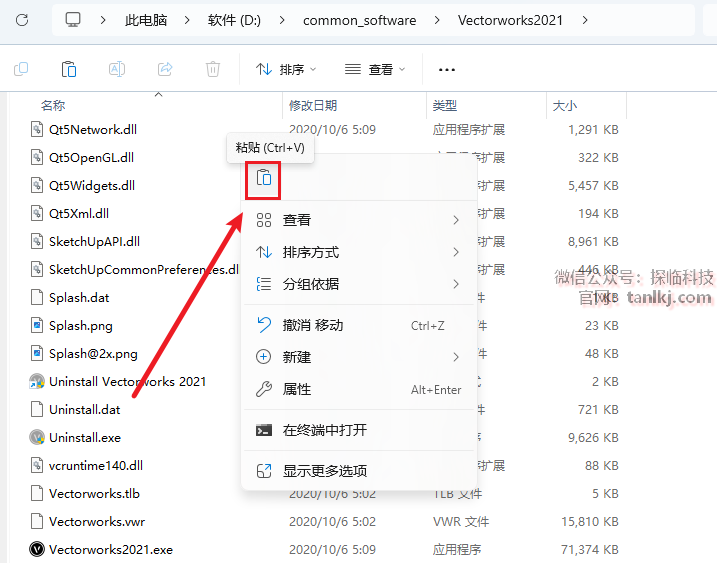Sort by 大小 column header
The image size is (717, 566).
[565, 106]
